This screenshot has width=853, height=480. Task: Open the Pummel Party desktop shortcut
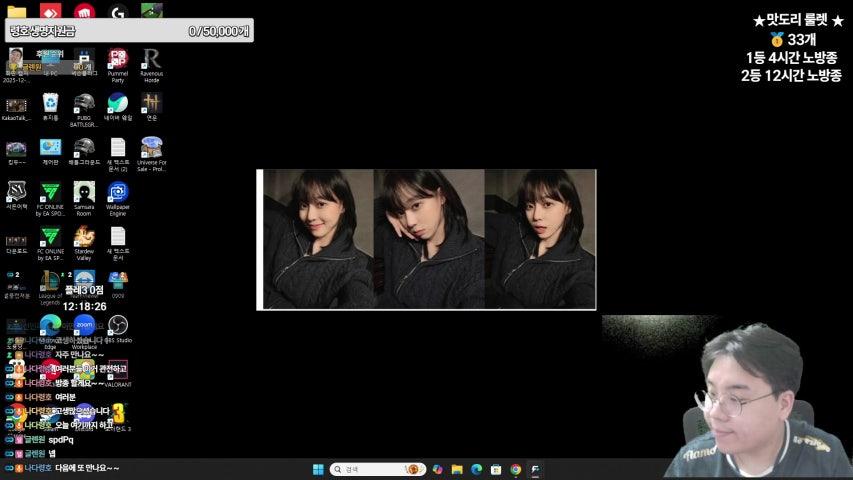point(118,59)
